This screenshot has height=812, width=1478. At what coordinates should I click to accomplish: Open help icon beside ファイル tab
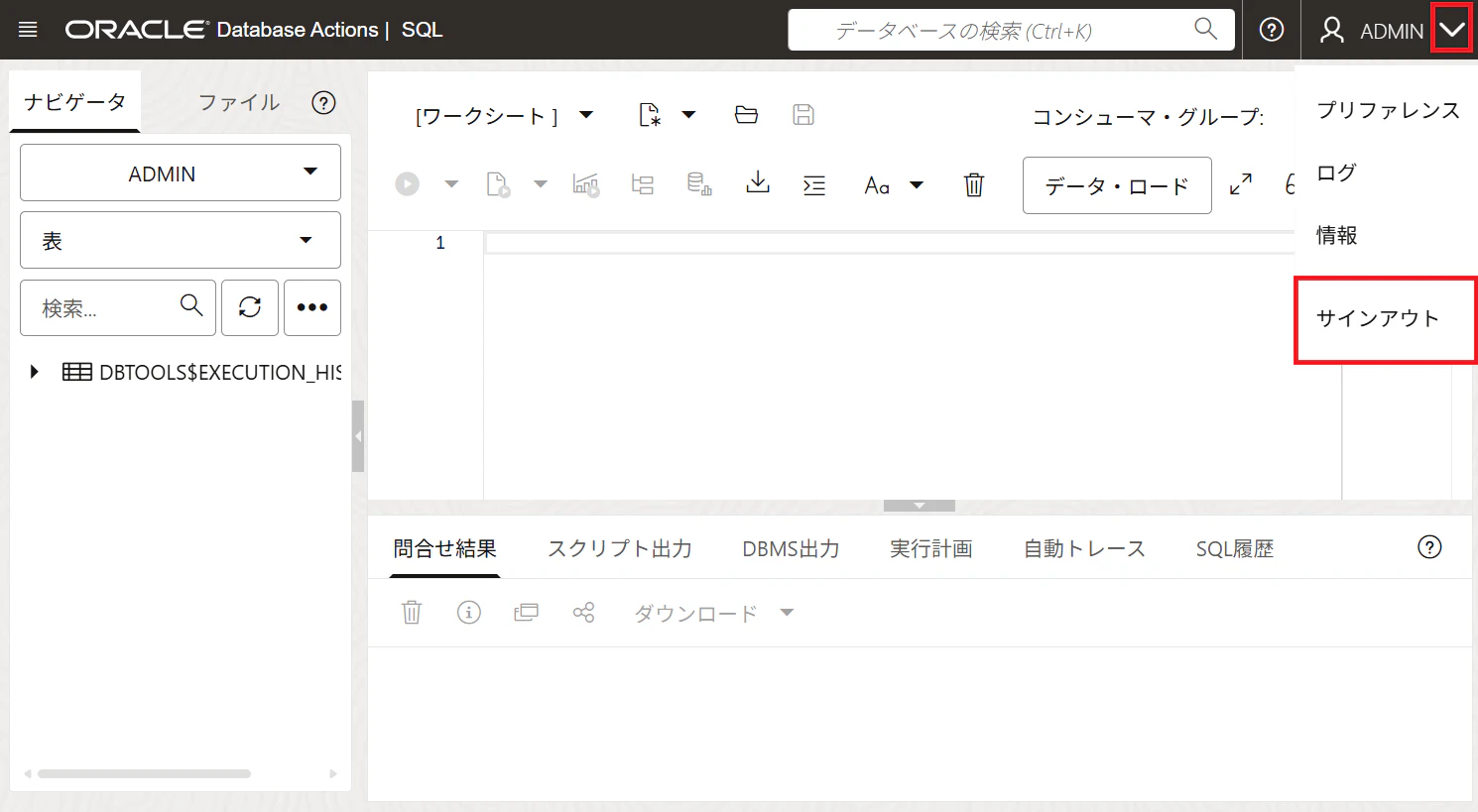pyautogui.click(x=323, y=103)
